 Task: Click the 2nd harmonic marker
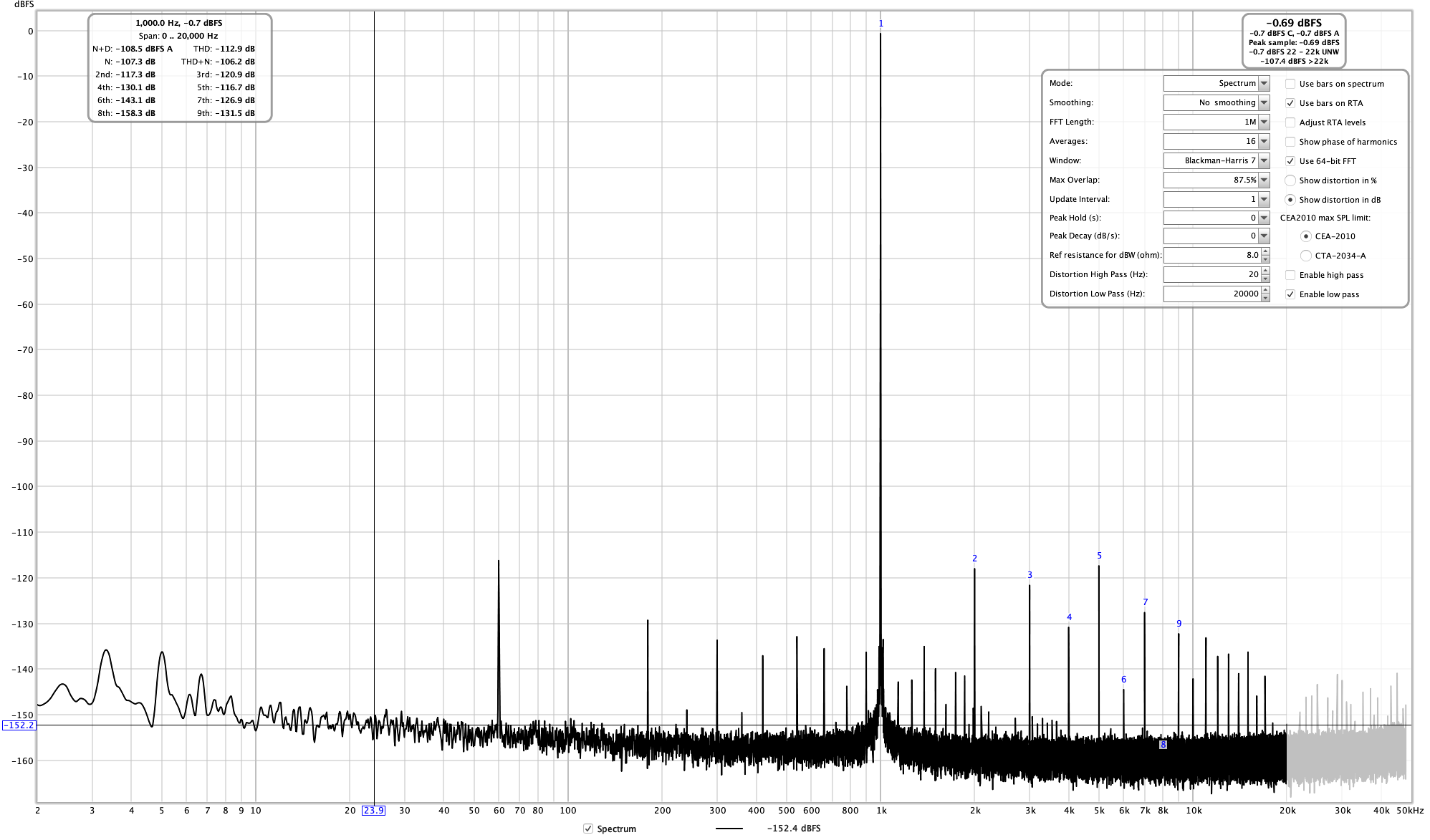coord(975,559)
